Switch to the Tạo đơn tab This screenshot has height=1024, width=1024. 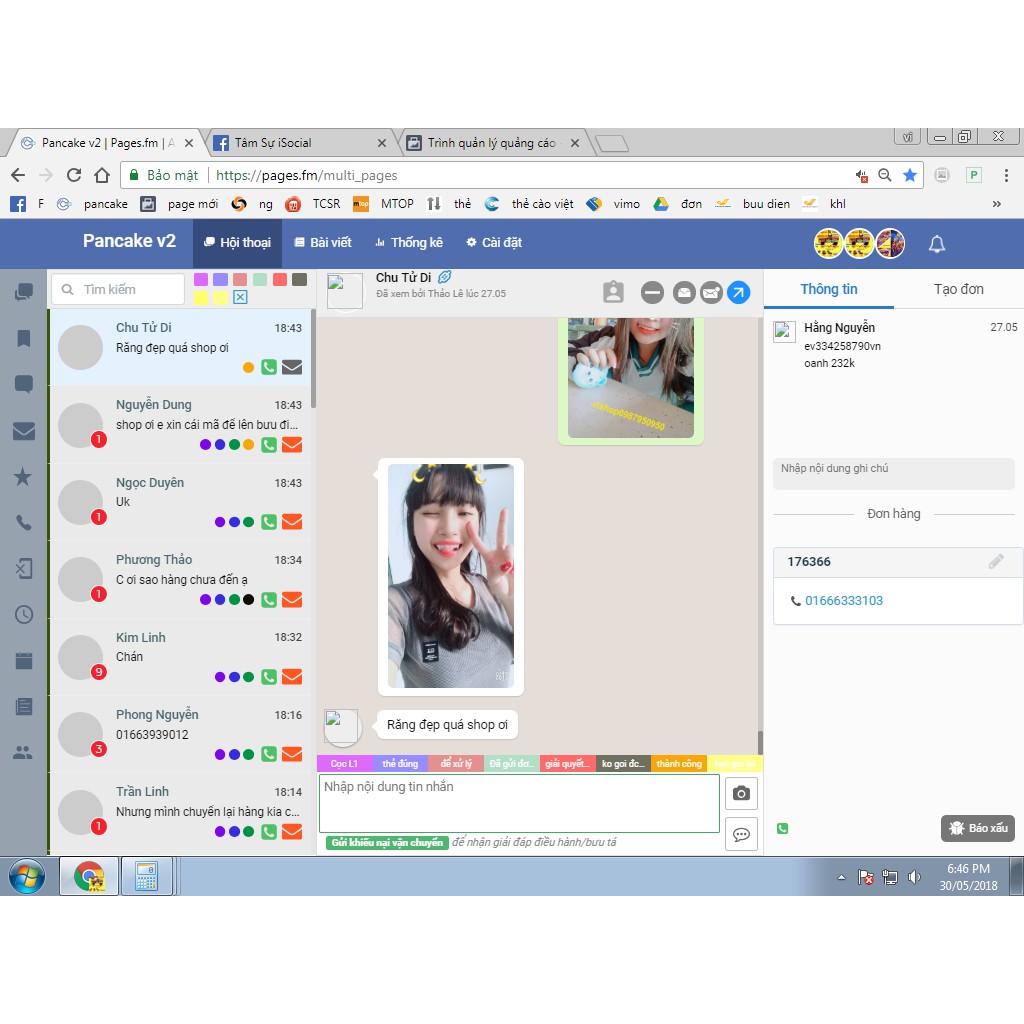pyautogui.click(x=958, y=289)
